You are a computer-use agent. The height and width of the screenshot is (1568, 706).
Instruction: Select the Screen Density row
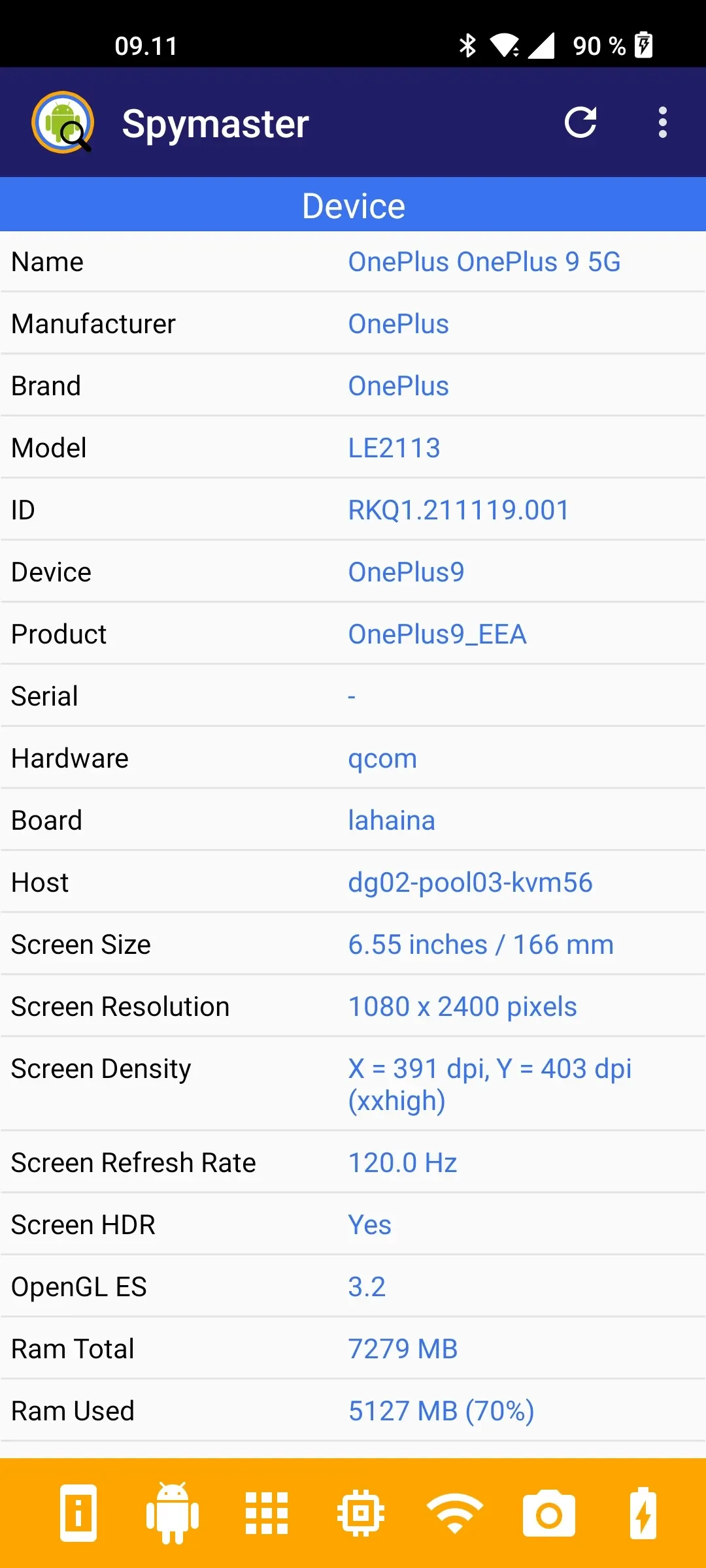pyautogui.click(x=353, y=1084)
